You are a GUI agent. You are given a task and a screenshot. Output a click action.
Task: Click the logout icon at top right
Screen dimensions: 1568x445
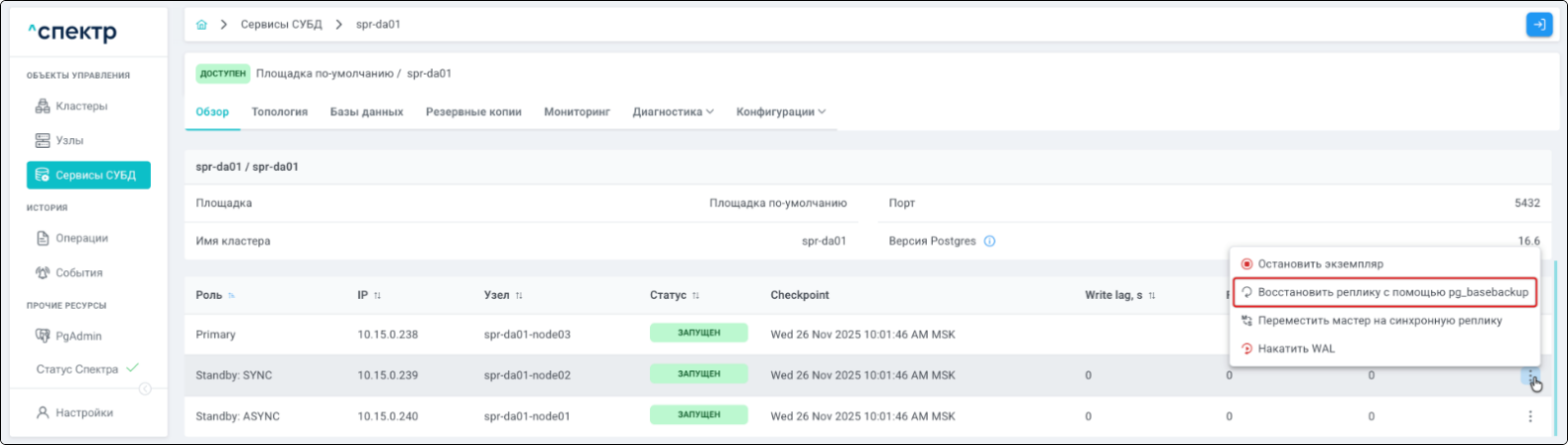tap(1538, 25)
